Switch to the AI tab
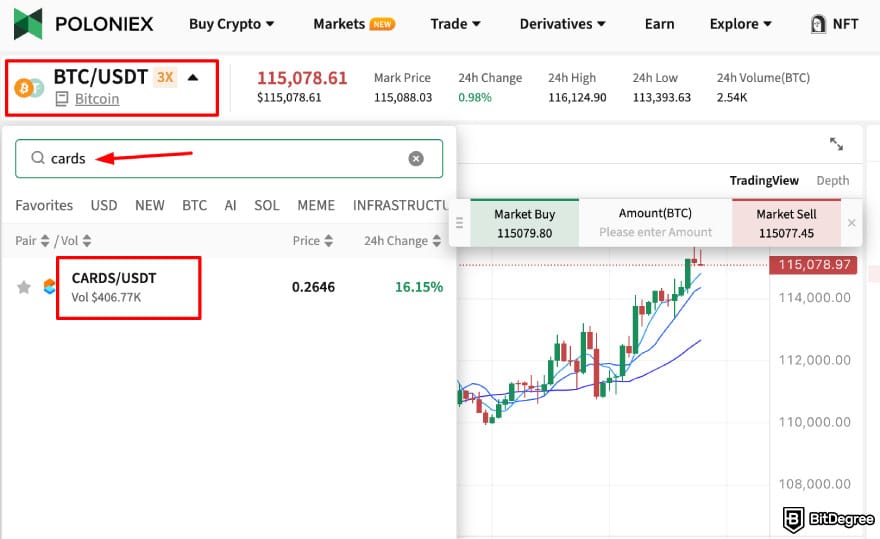Screen dimensions: 880x539 (230, 205)
